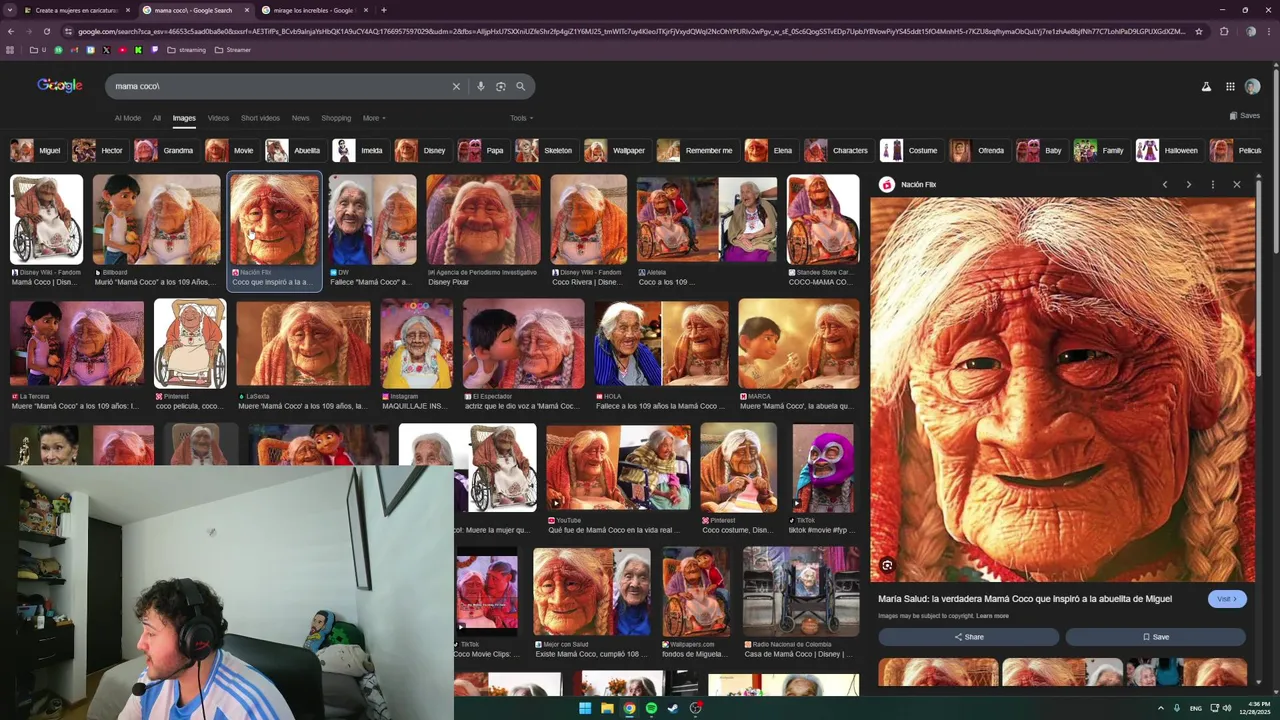
Task: Save the previewed image with Save button
Action: [x=1155, y=637]
